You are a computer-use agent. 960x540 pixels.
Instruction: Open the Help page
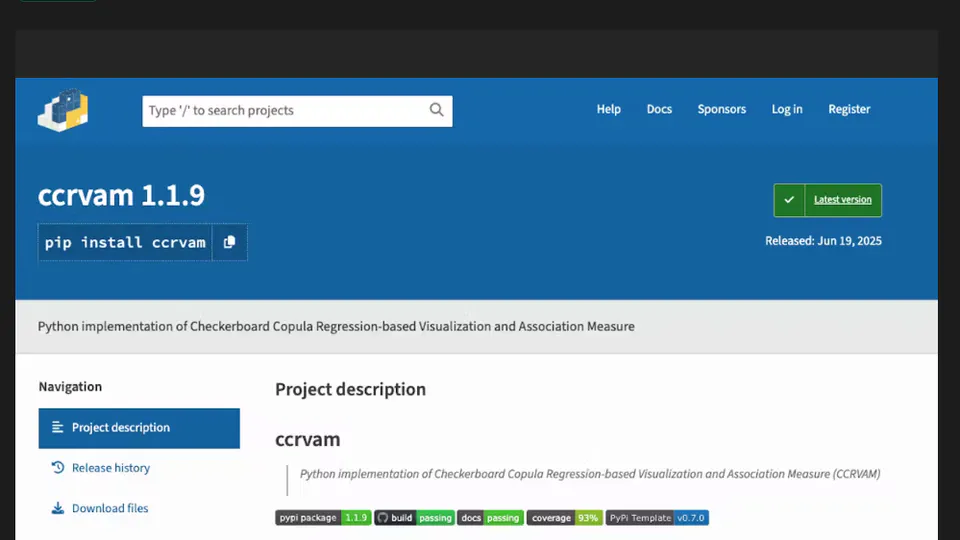coord(608,109)
